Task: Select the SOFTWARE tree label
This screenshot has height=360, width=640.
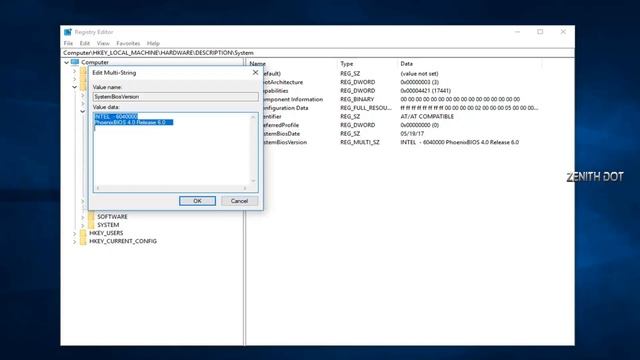Action: coord(112,217)
